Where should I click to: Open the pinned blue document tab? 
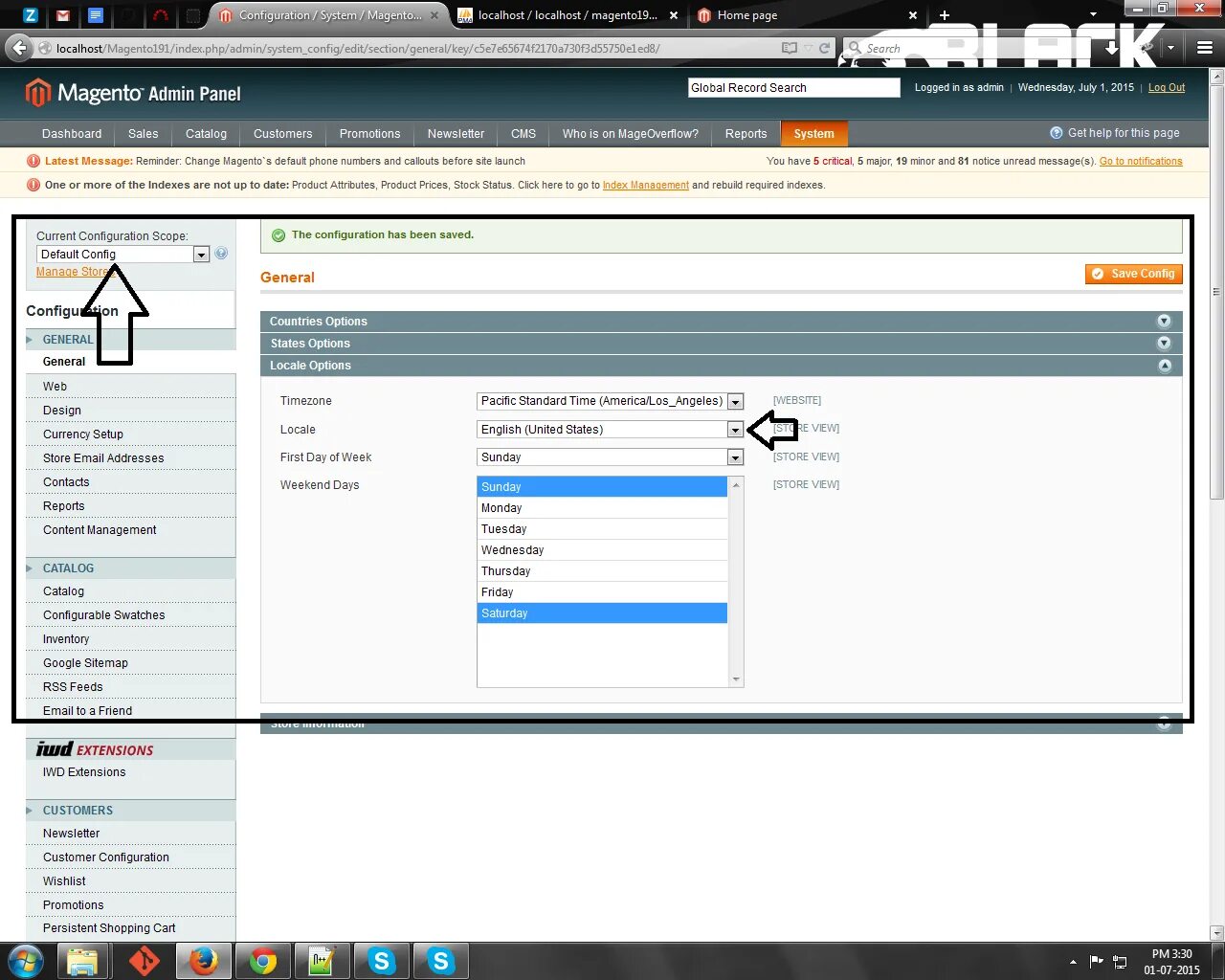coord(95,15)
